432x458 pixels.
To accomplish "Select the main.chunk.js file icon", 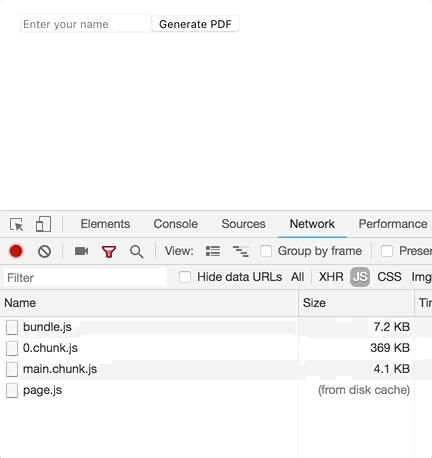I will click(12, 369).
